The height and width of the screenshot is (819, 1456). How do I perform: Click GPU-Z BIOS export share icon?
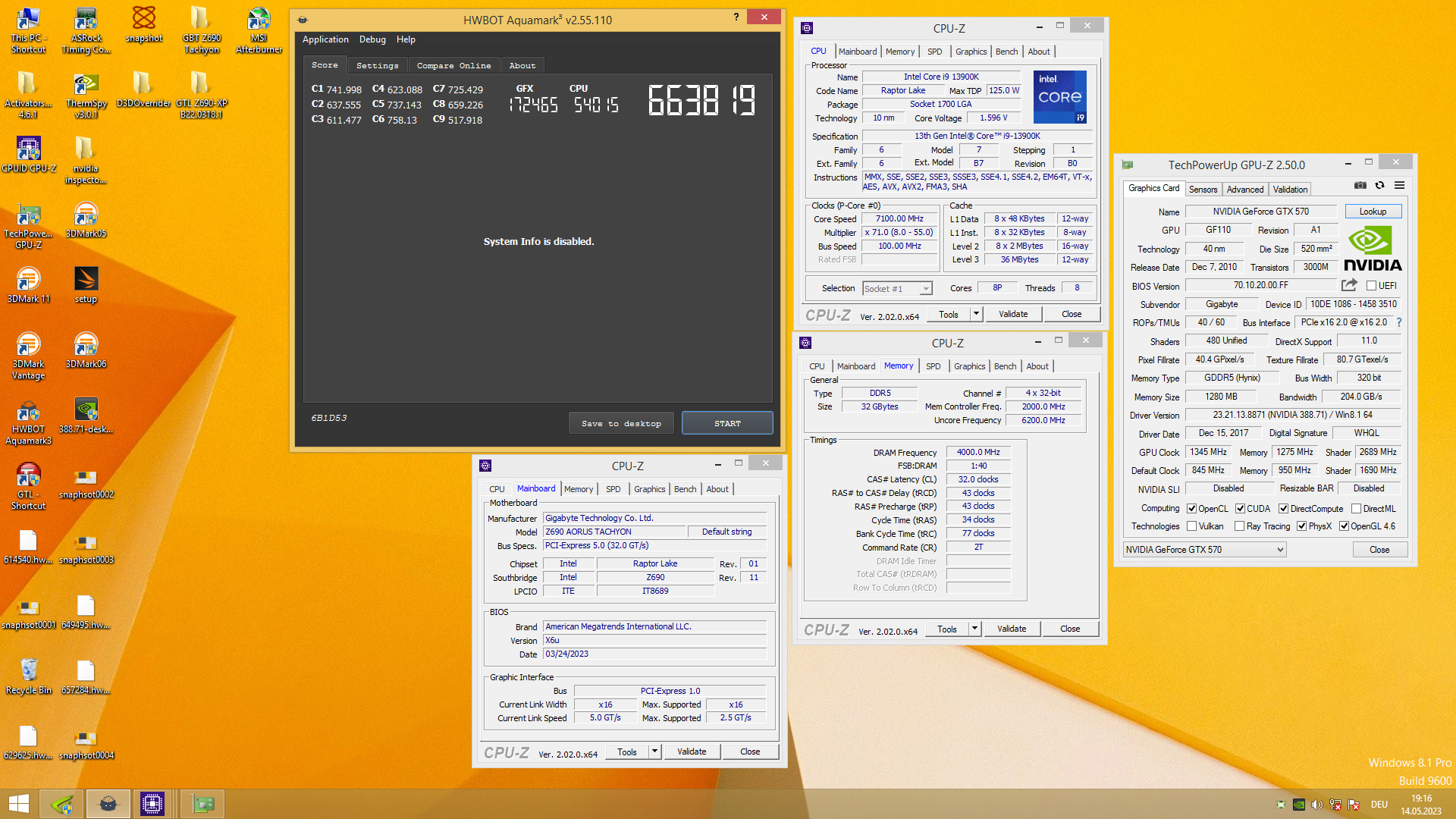pos(1349,285)
